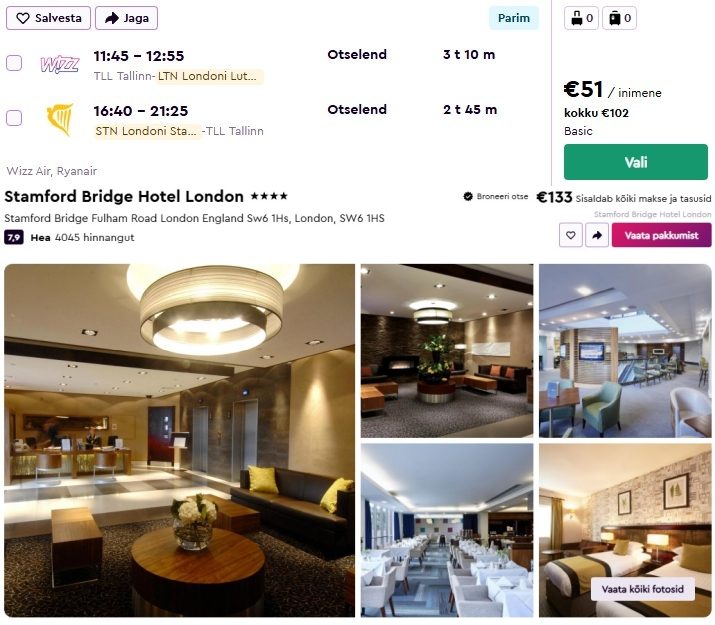Select the Parim tag
Image resolution: width=715 pixels, height=625 pixels.
(514, 18)
